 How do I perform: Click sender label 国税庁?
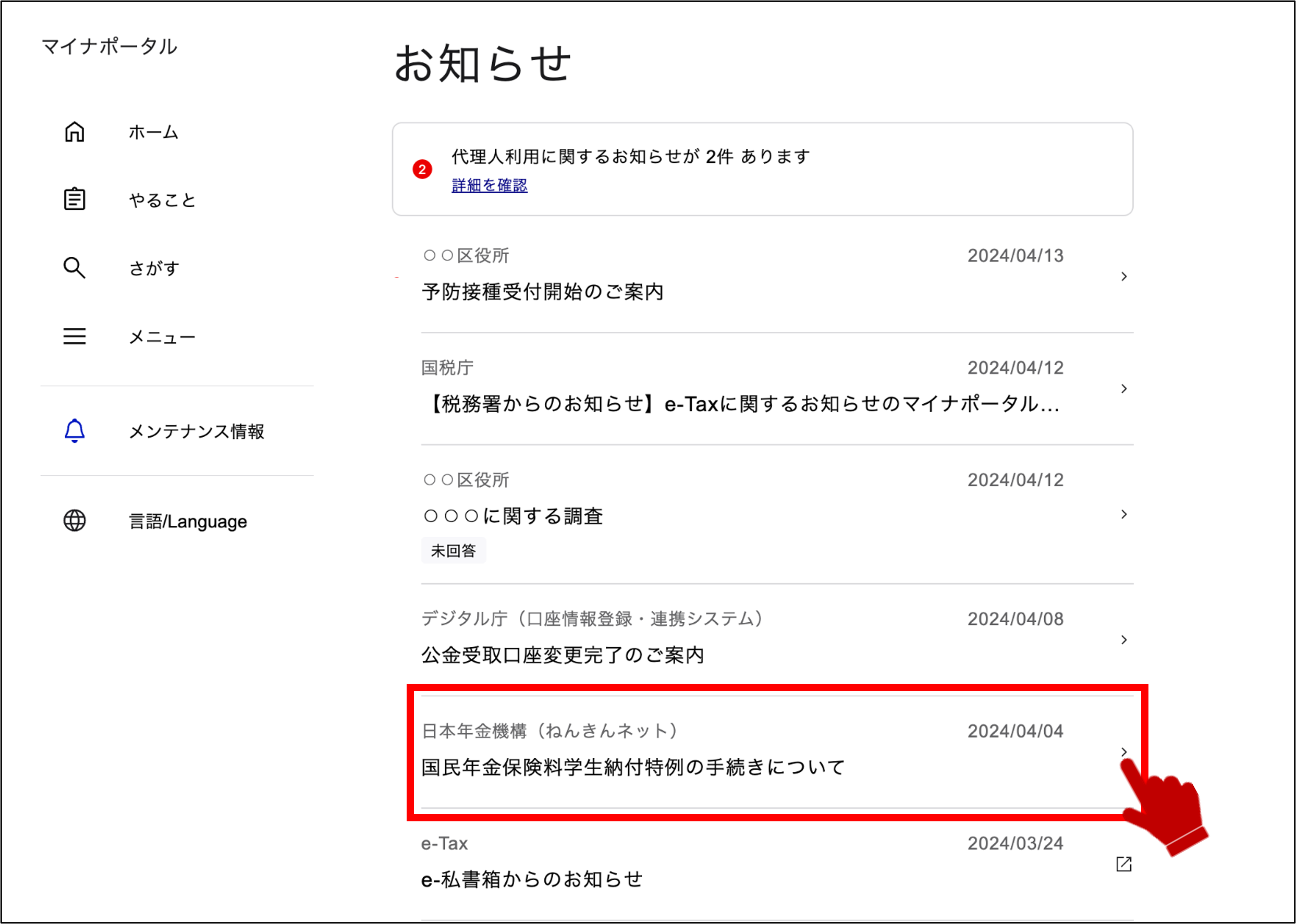pyautogui.click(x=447, y=368)
